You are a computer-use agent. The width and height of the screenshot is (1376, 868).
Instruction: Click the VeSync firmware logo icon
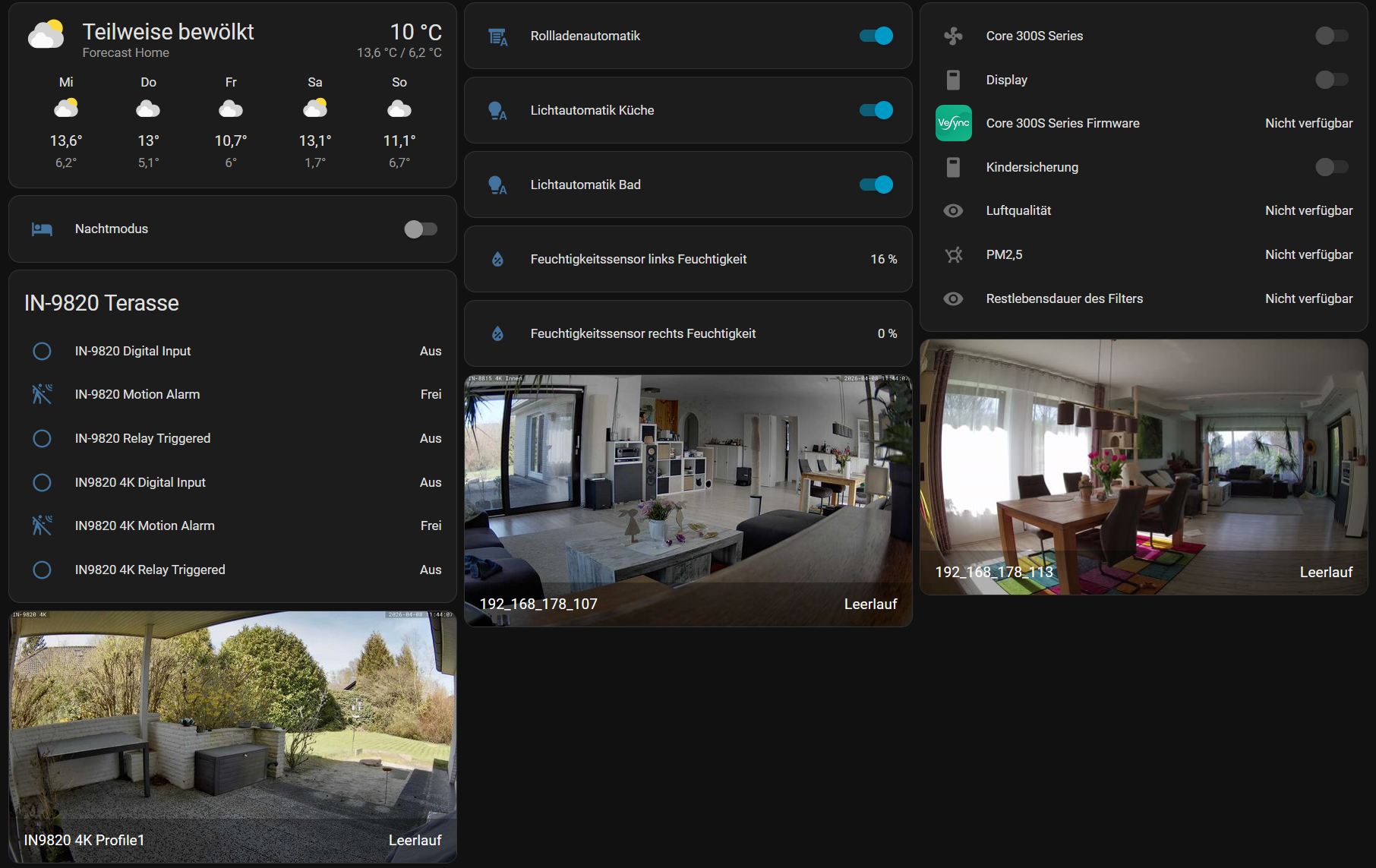tap(953, 123)
